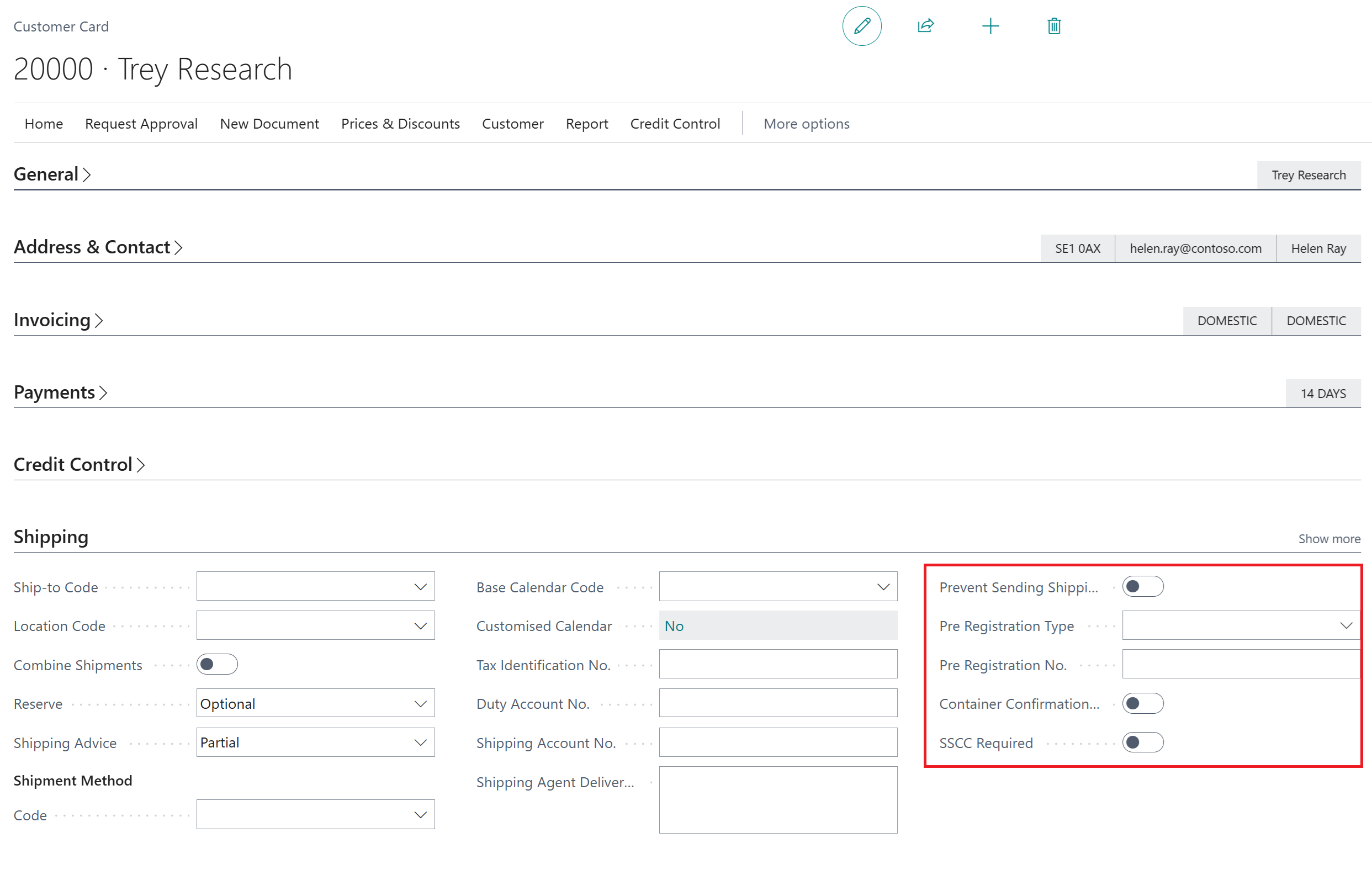The height and width of the screenshot is (870, 1372).
Task: Click first DOMESTIC summary in Invoicing
Action: (x=1227, y=321)
